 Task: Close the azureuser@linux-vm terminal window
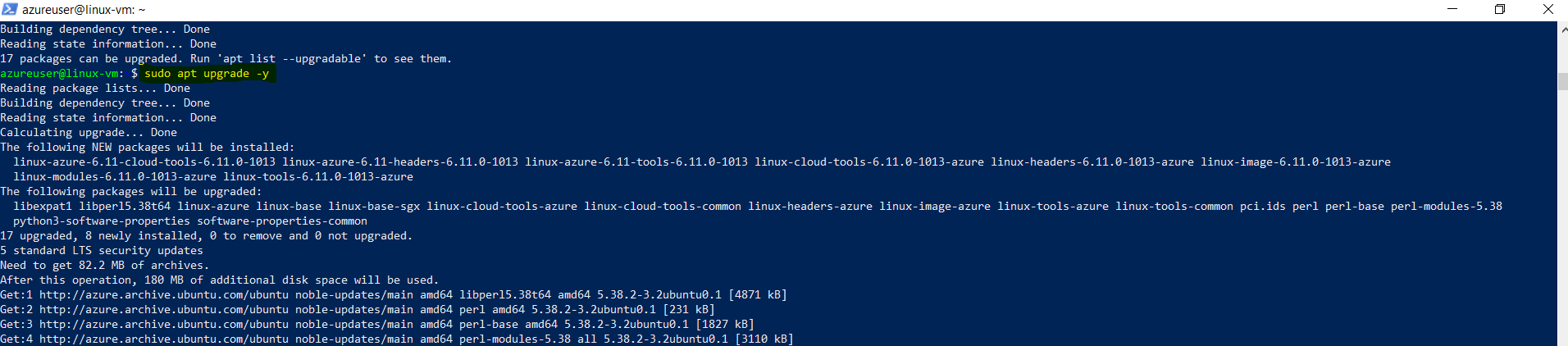tap(1547, 9)
